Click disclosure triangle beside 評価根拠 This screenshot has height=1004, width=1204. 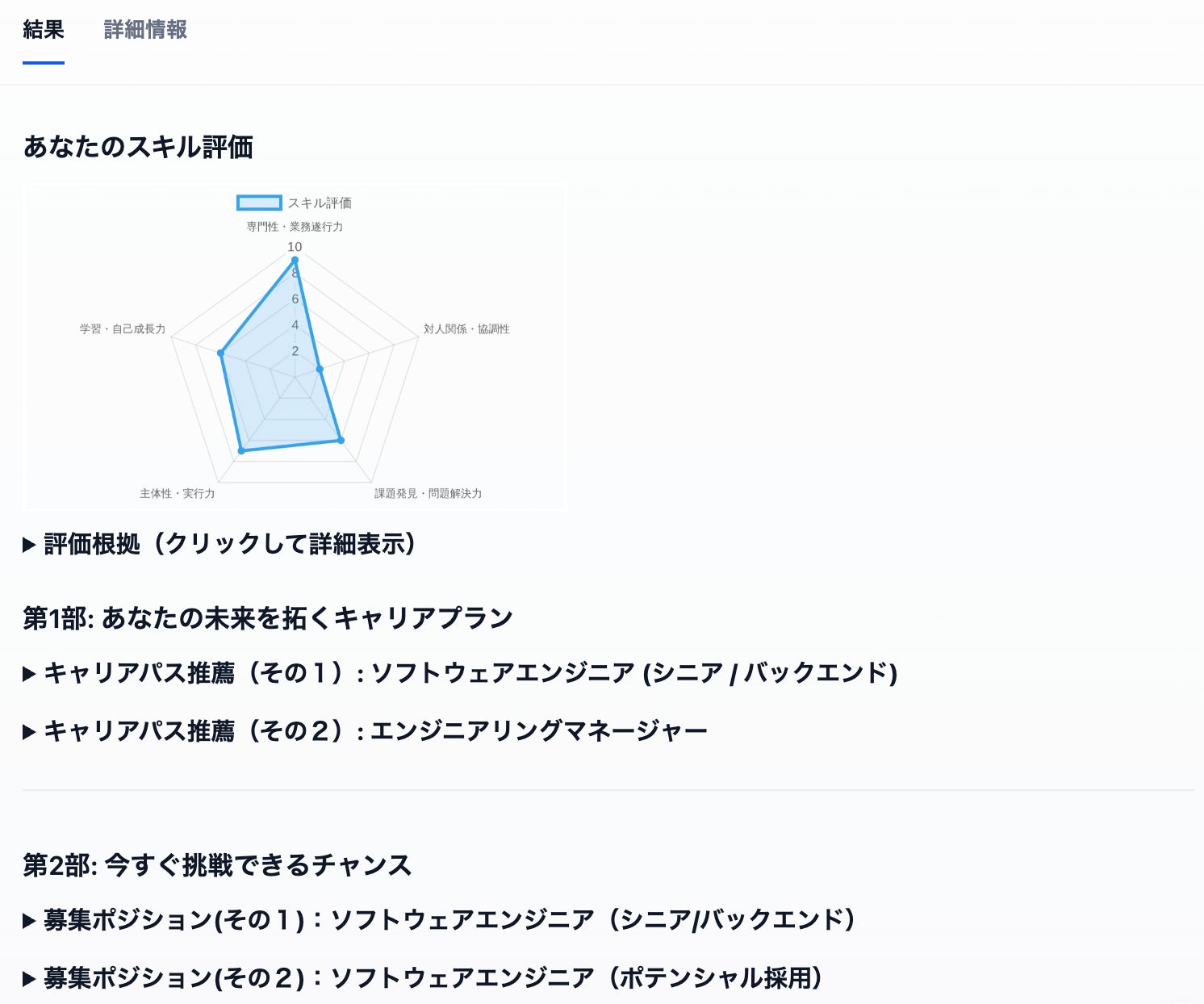click(x=29, y=545)
